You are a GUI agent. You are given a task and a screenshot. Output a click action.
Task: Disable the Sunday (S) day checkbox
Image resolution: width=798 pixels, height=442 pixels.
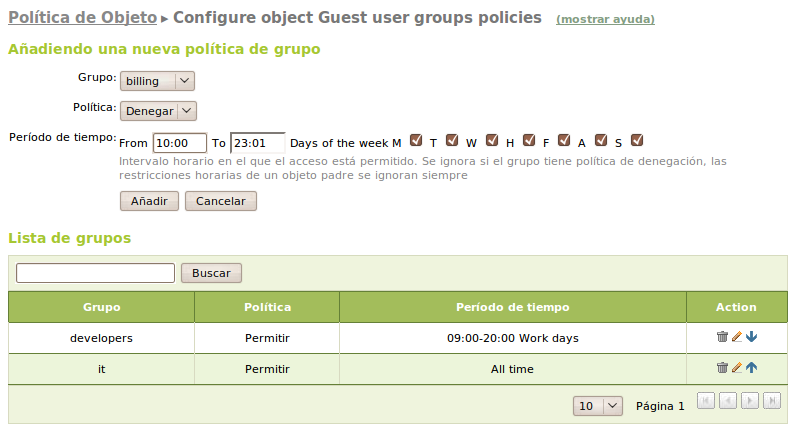[637, 141]
